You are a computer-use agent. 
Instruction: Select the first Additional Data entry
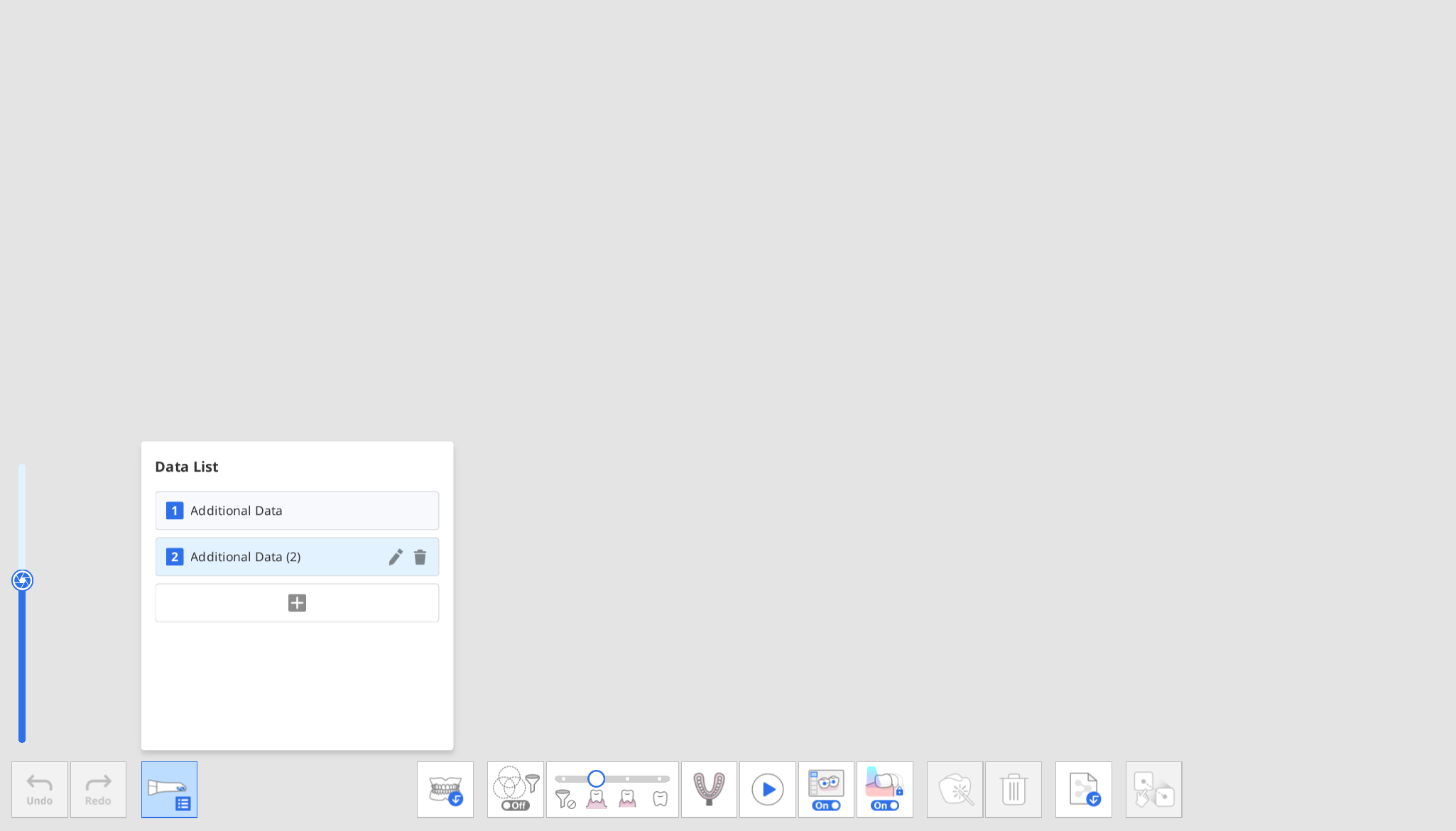[297, 511]
